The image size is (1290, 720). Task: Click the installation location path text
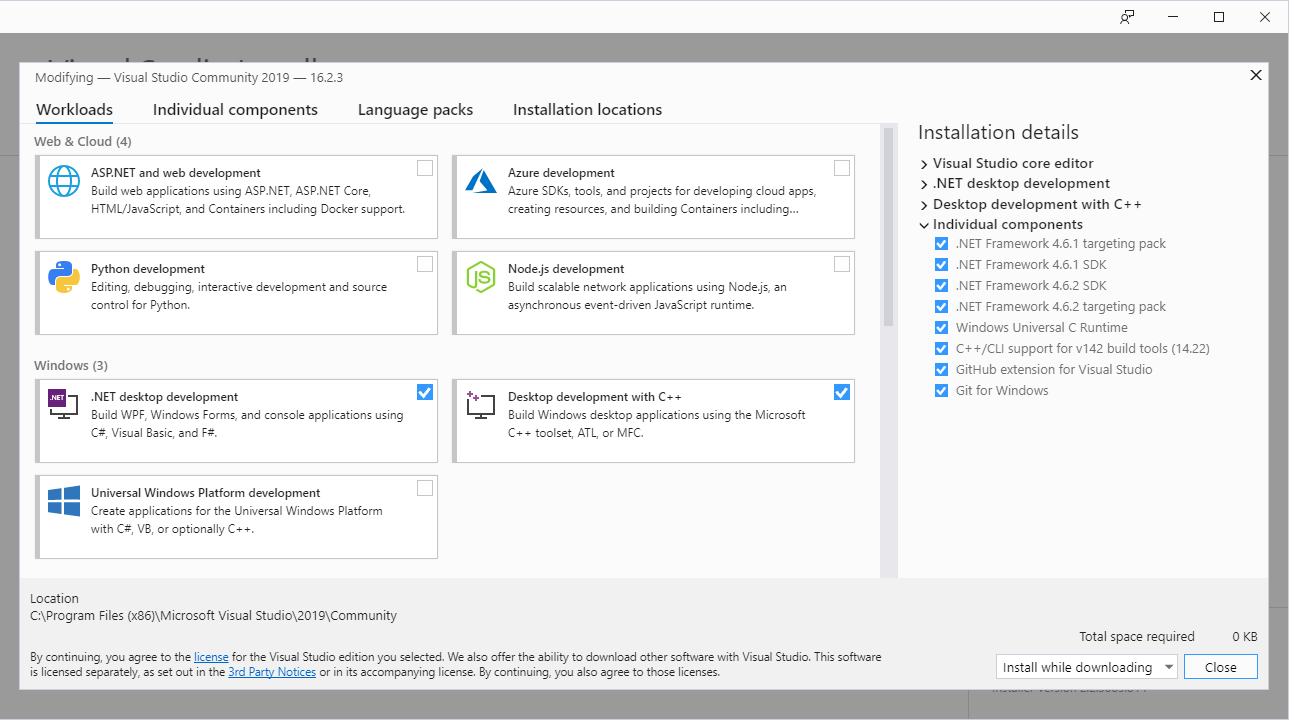tap(214, 616)
